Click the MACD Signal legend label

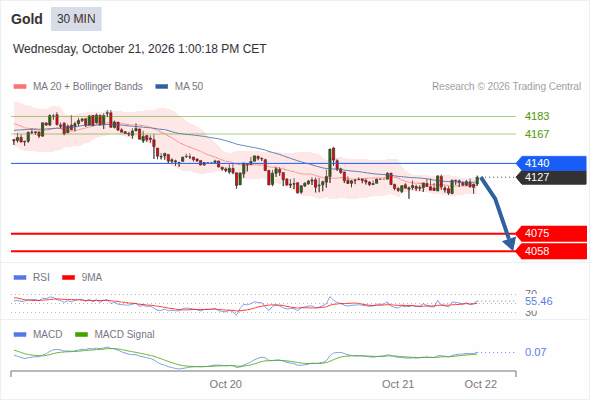click(125, 335)
